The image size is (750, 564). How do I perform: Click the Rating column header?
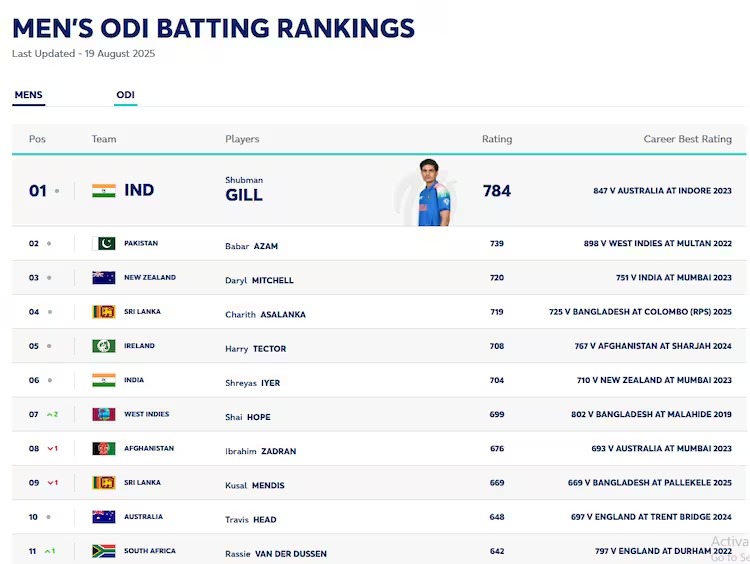coord(497,139)
